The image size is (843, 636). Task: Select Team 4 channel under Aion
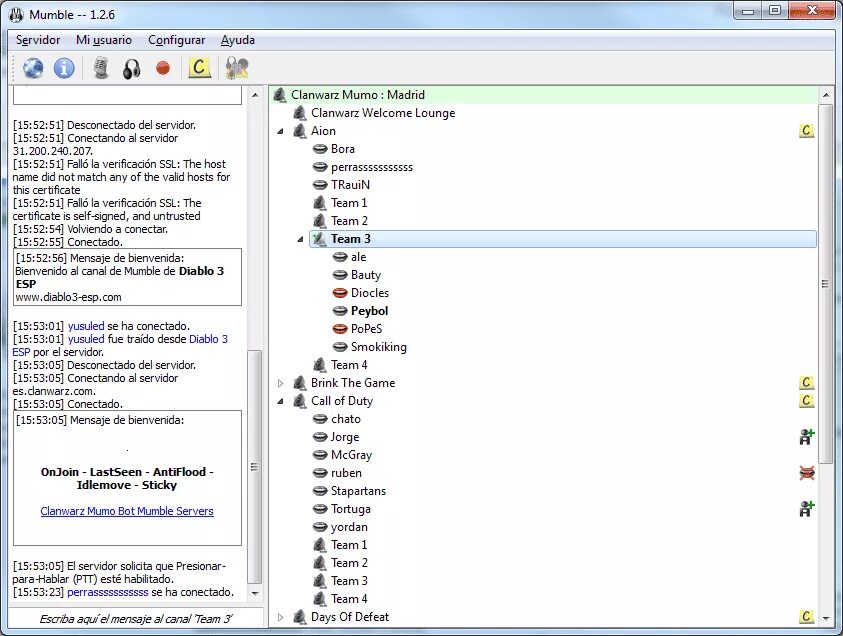click(349, 365)
